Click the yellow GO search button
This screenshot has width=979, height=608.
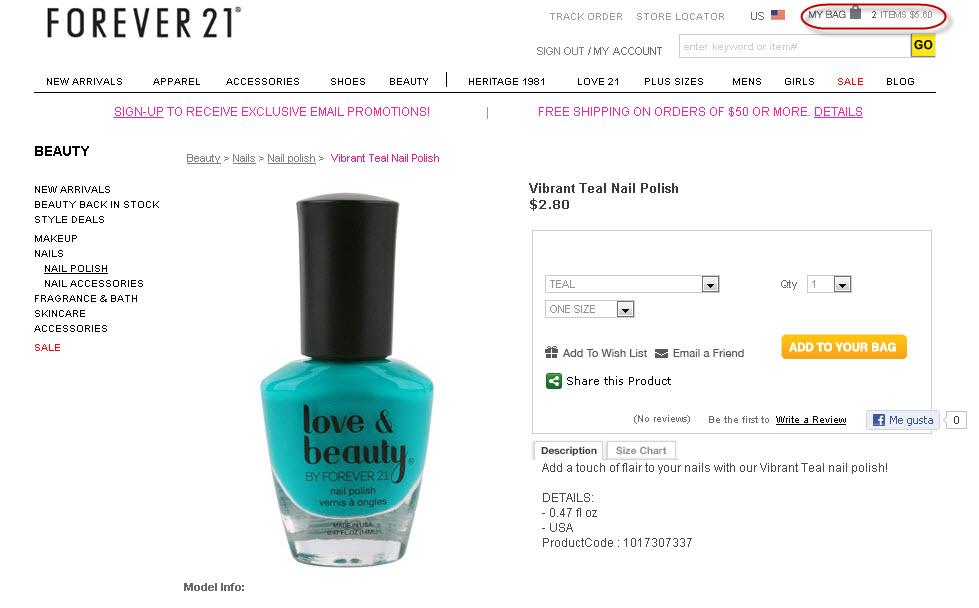coord(923,45)
